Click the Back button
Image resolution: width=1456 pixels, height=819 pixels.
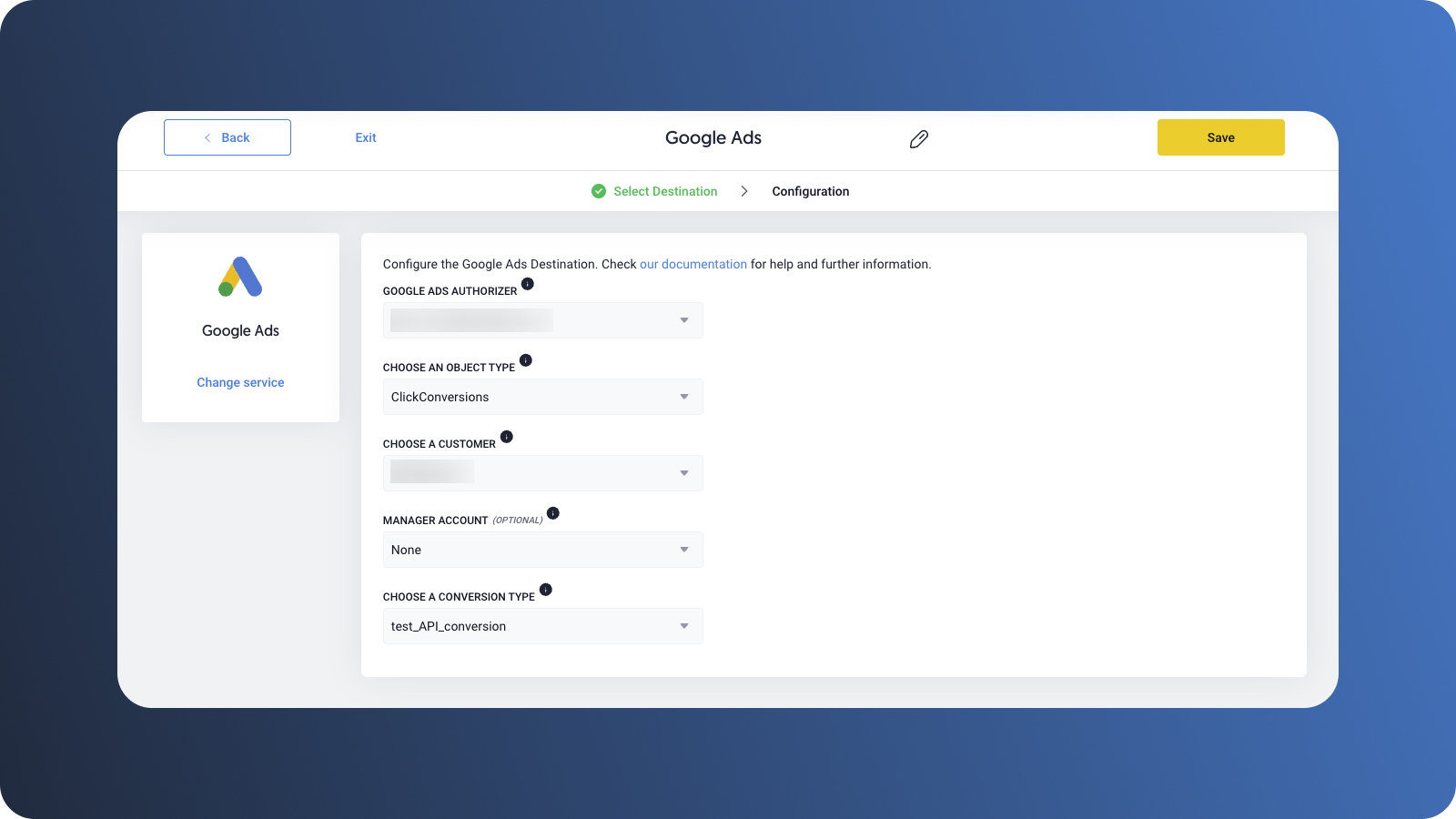(x=227, y=137)
